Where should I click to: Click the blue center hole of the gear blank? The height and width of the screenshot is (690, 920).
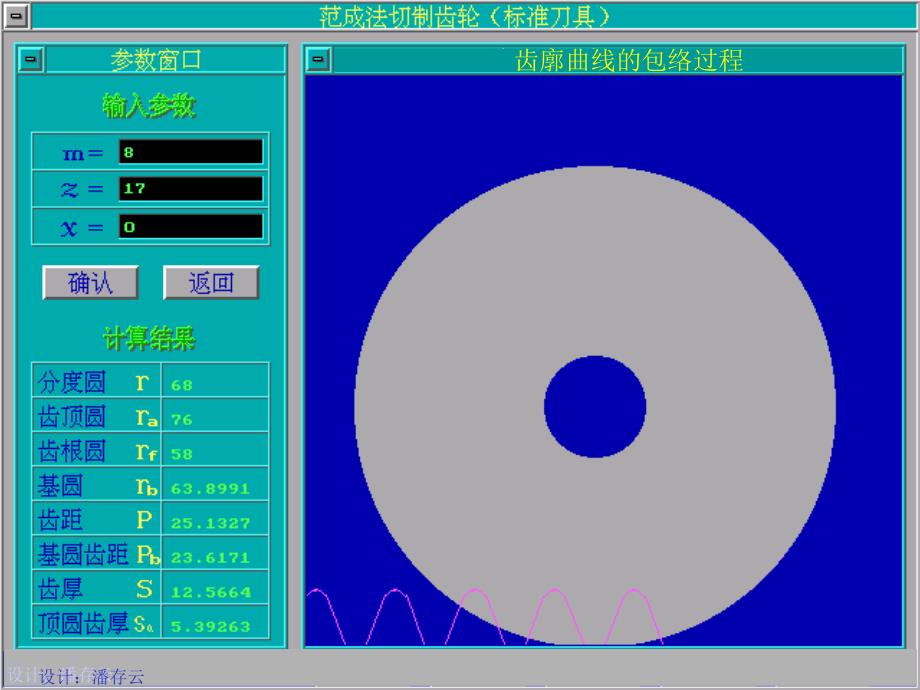(595, 407)
